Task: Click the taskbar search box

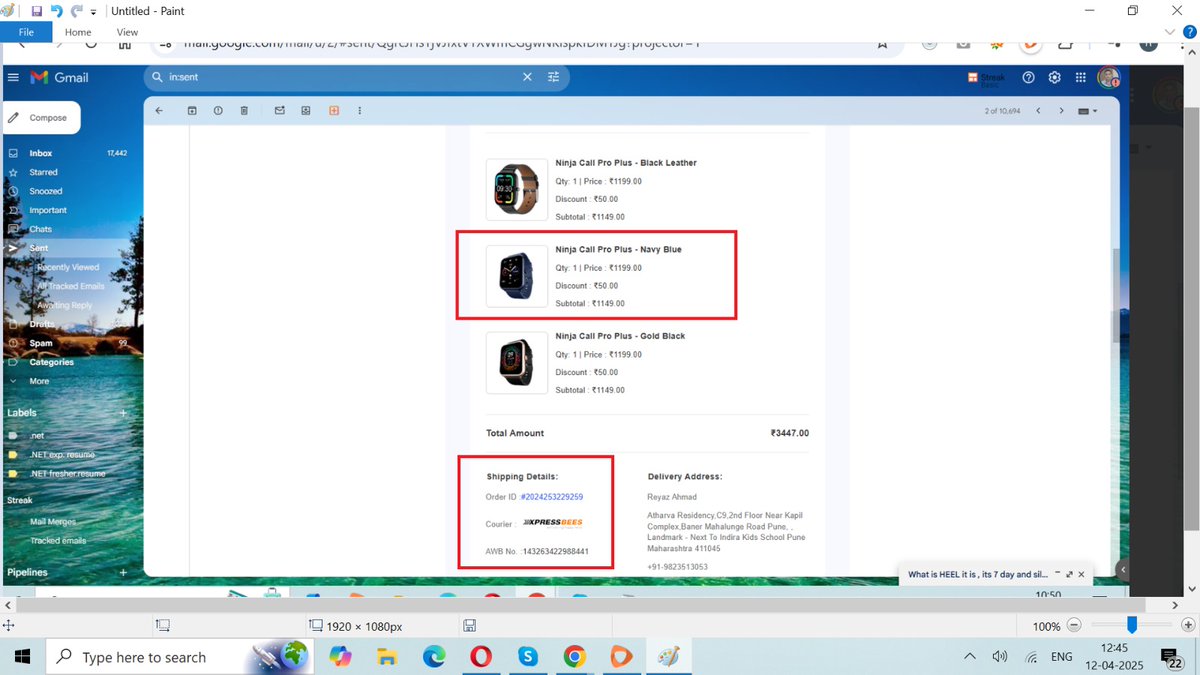Action: point(180,657)
